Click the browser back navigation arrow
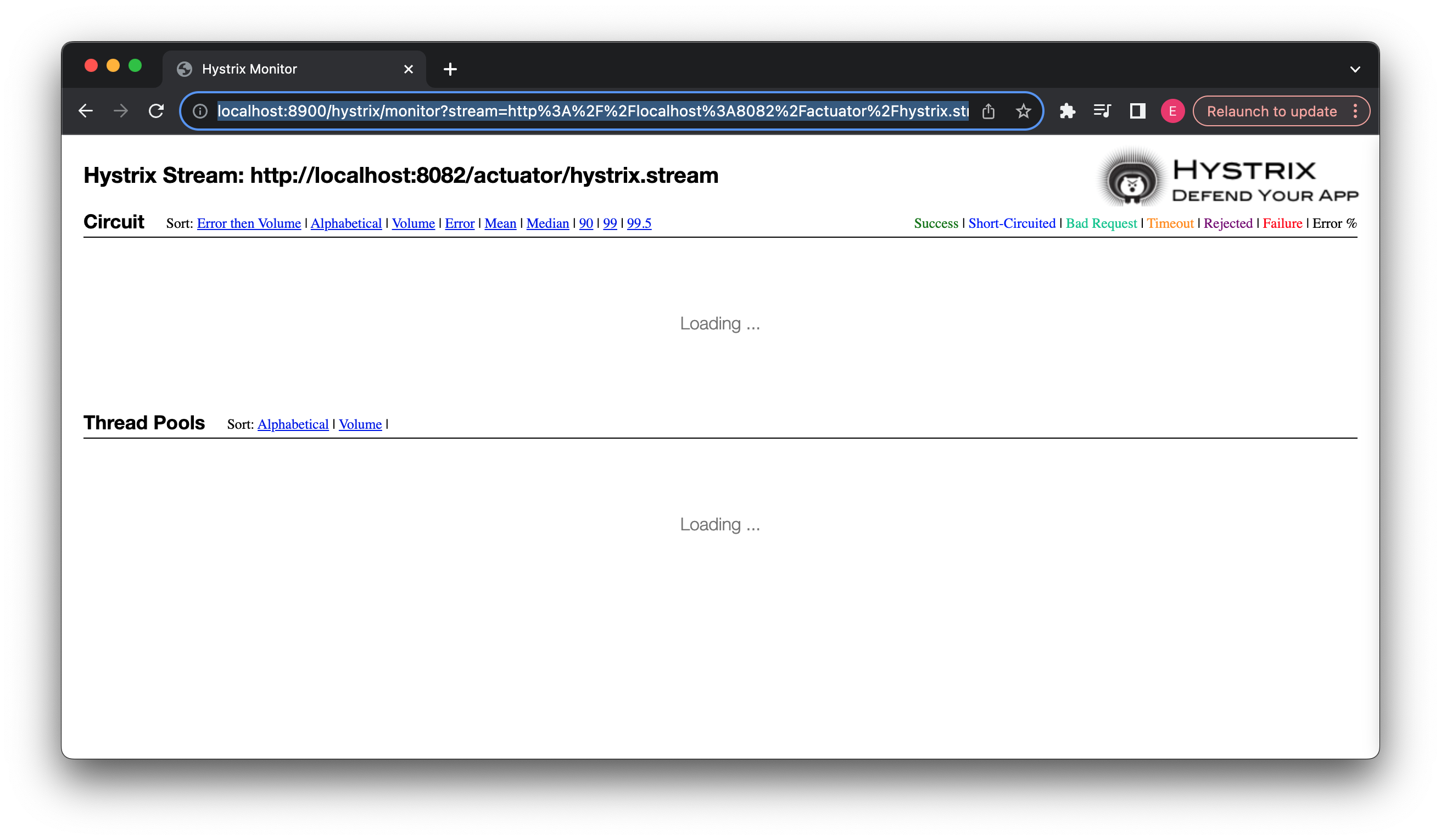The width and height of the screenshot is (1441, 840). (85, 110)
